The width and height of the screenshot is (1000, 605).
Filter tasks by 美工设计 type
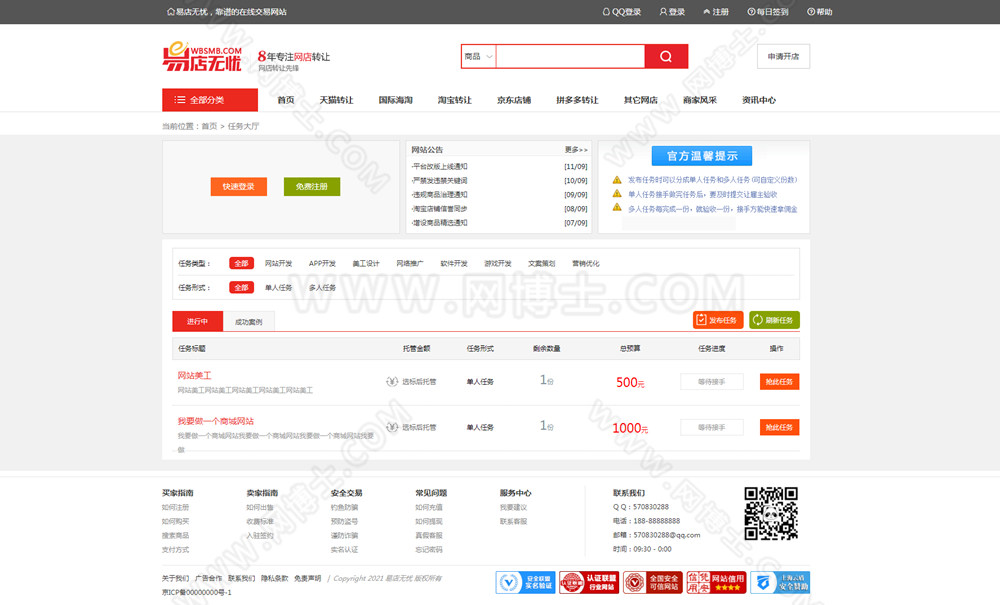click(x=366, y=263)
